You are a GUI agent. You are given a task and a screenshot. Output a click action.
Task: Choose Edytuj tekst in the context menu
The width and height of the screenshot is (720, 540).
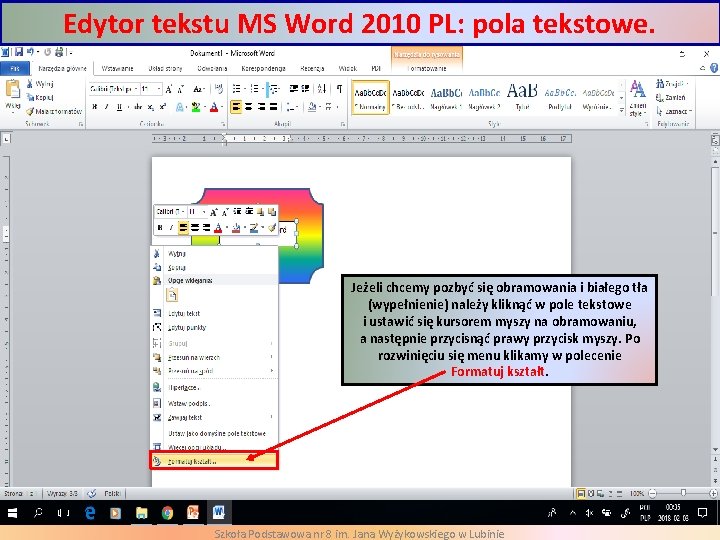pyautogui.click(x=214, y=313)
